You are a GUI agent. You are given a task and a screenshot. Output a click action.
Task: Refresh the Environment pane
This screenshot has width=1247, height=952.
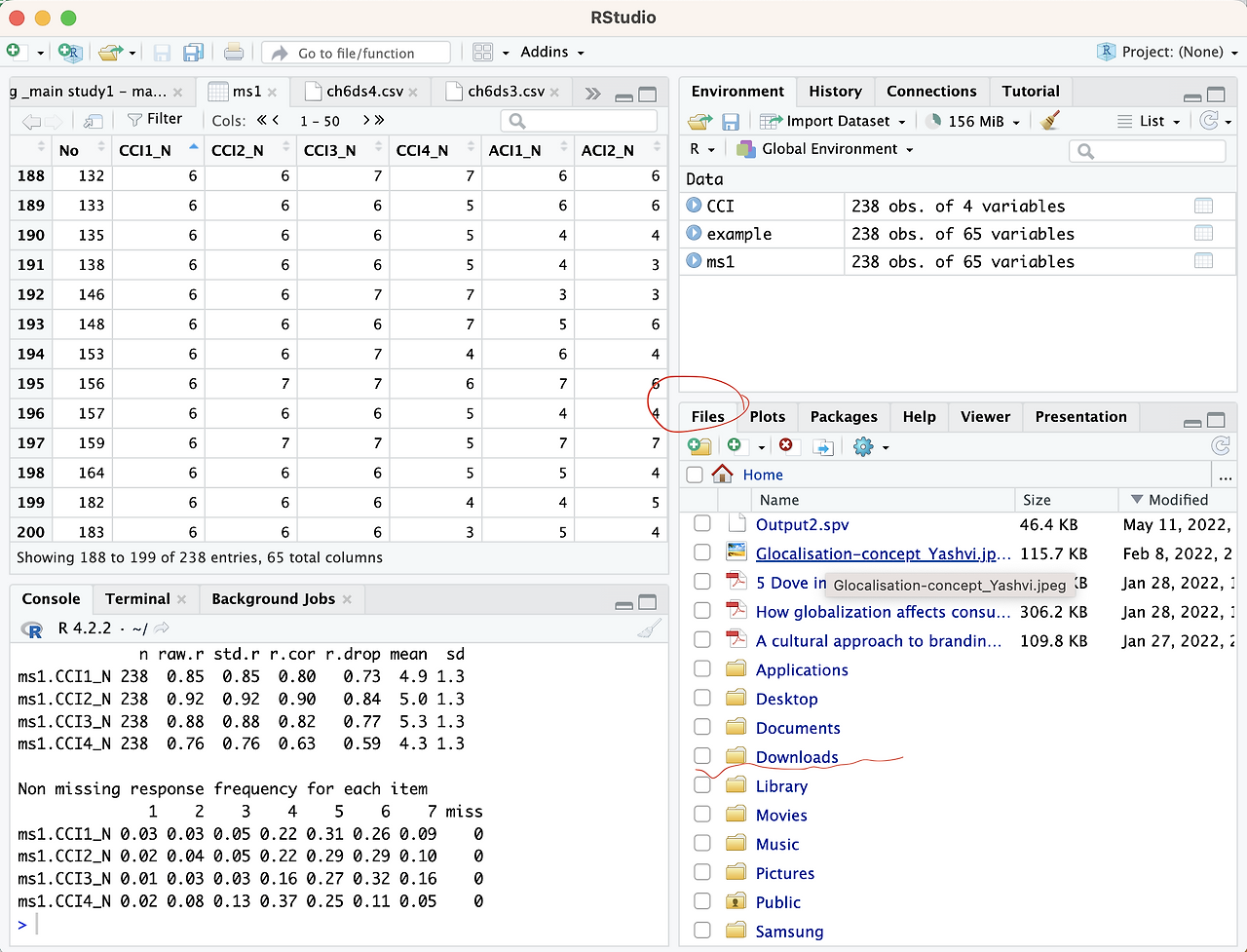pyautogui.click(x=1209, y=121)
